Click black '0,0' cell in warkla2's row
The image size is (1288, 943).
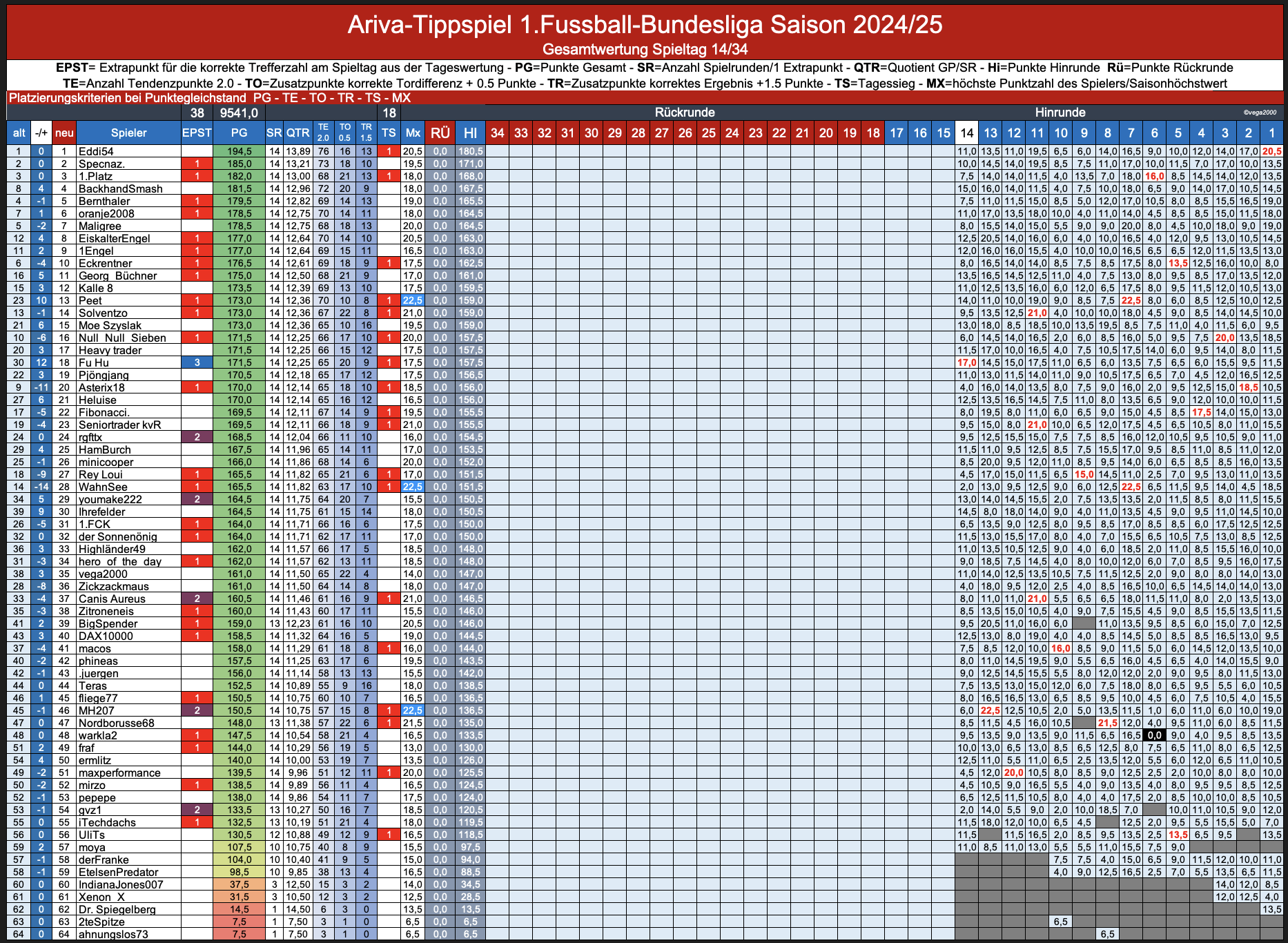(1154, 735)
